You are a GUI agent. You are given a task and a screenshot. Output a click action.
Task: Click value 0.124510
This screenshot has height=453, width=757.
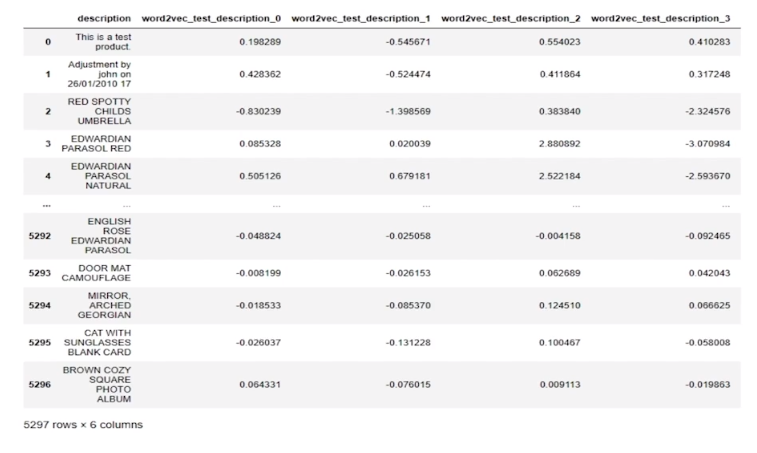click(560, 306)
